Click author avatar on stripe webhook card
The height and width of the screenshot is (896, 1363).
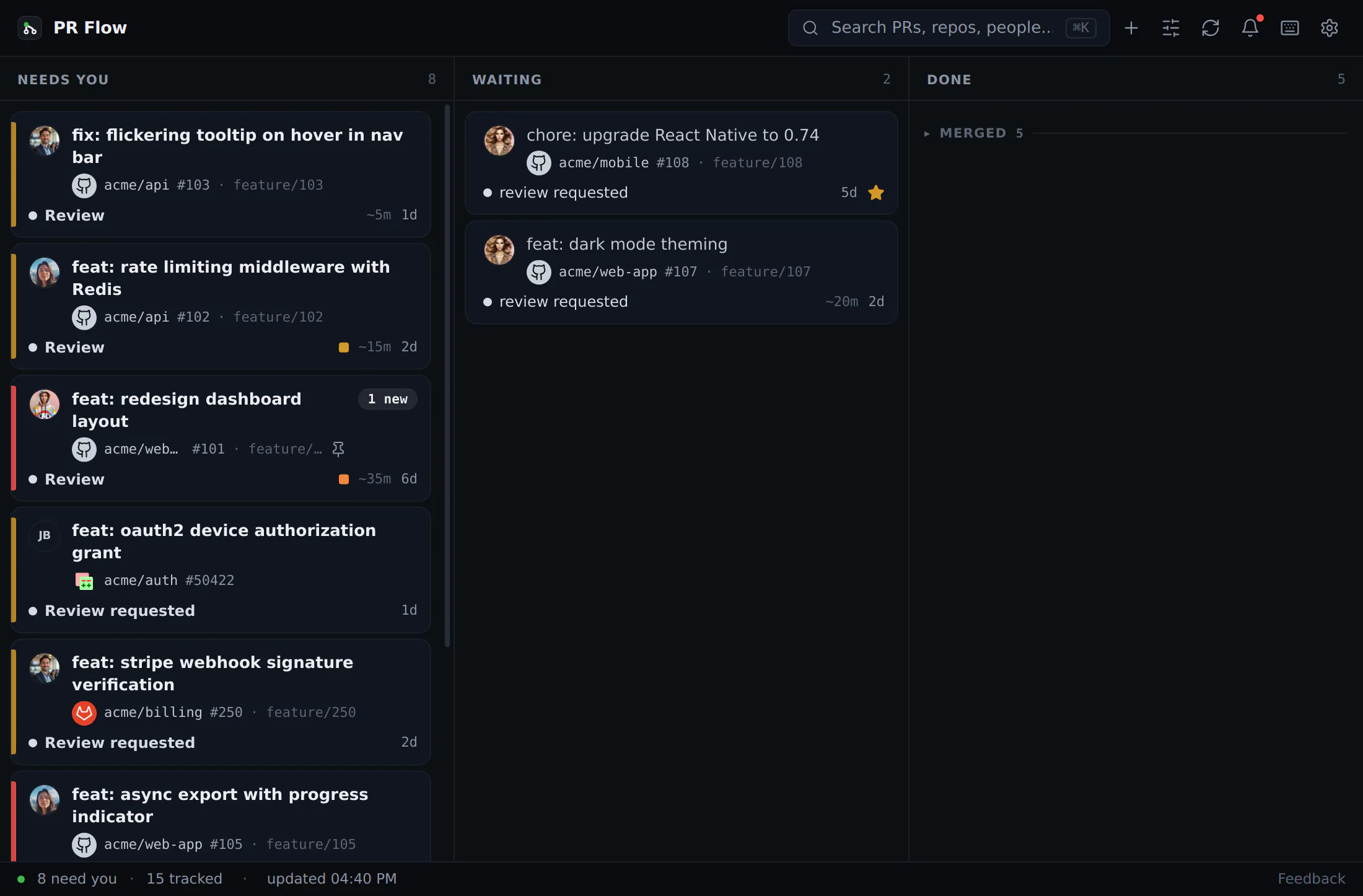45,669
